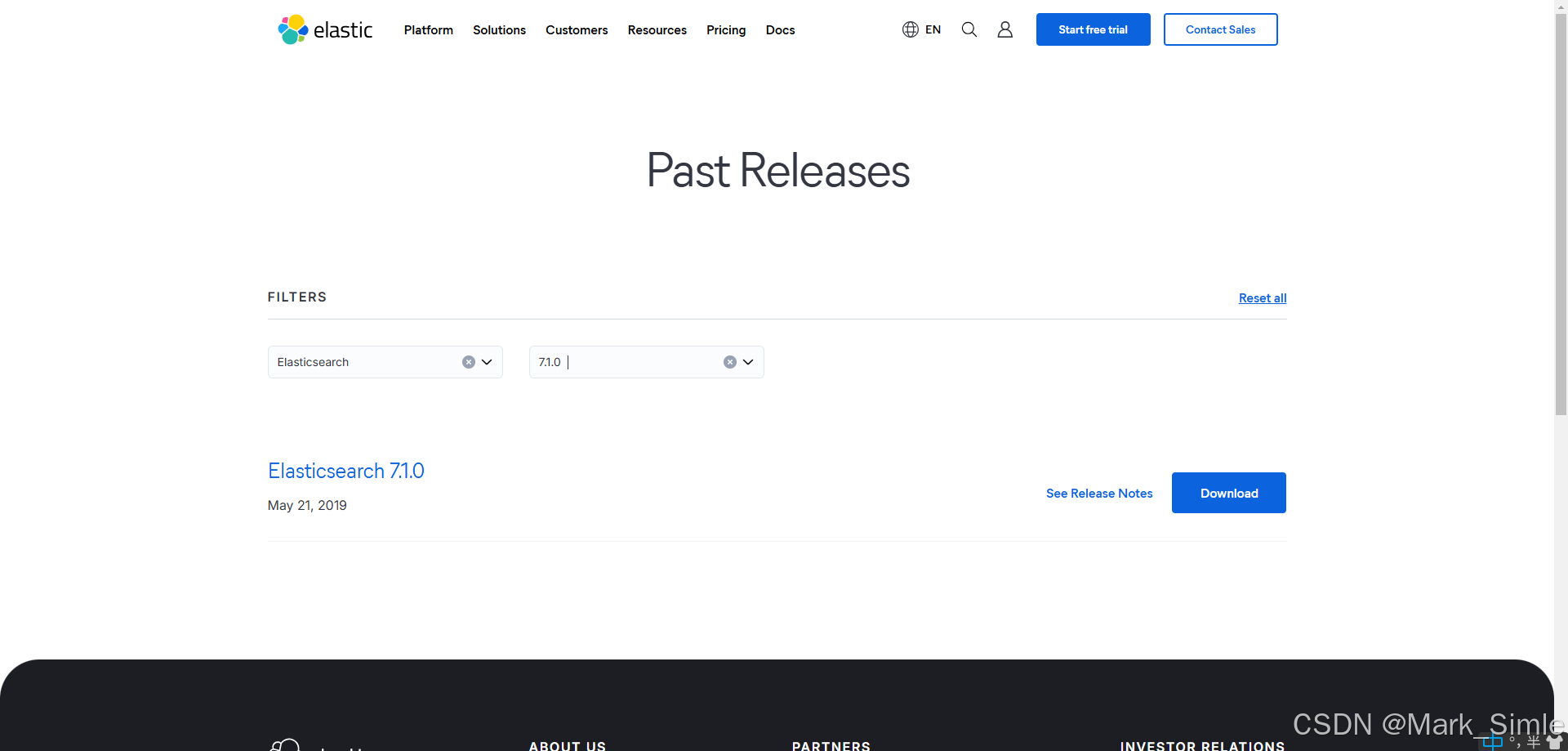Clear the 7.1.0 version filter
Image resolution: width=1568 pixels, height=751 pixels.
click(730, 362)
